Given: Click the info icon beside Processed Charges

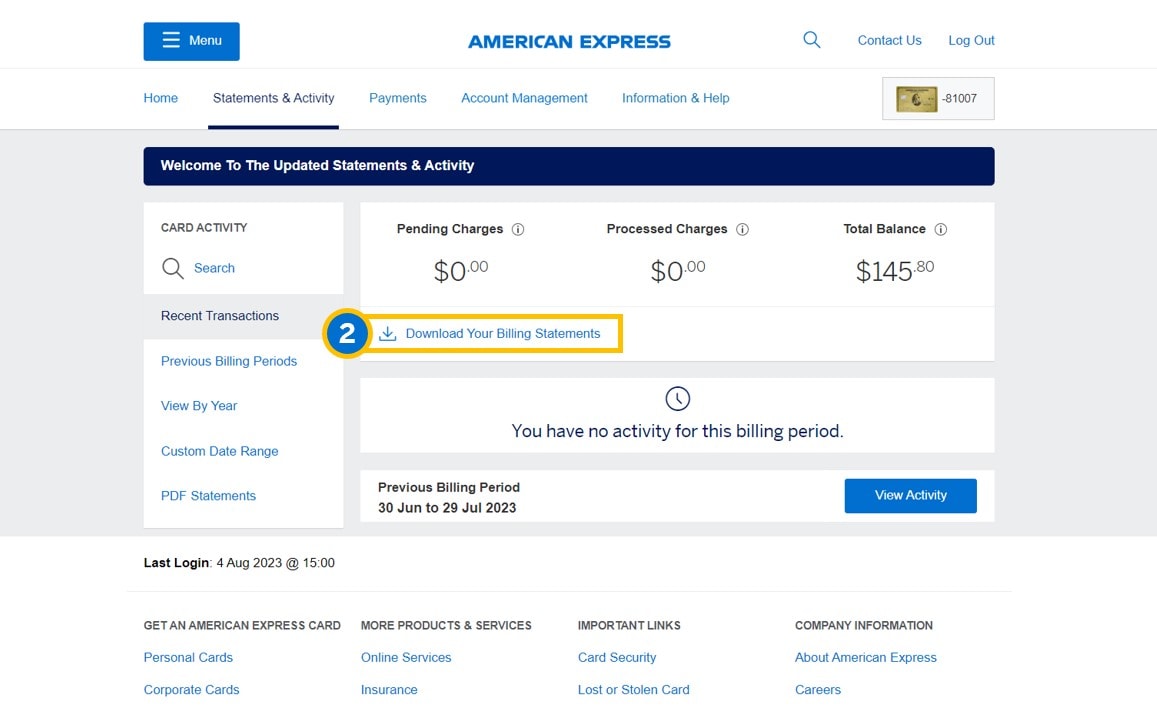Looking at the screenshot, I should pyautogui.click(x=742, y=229).
